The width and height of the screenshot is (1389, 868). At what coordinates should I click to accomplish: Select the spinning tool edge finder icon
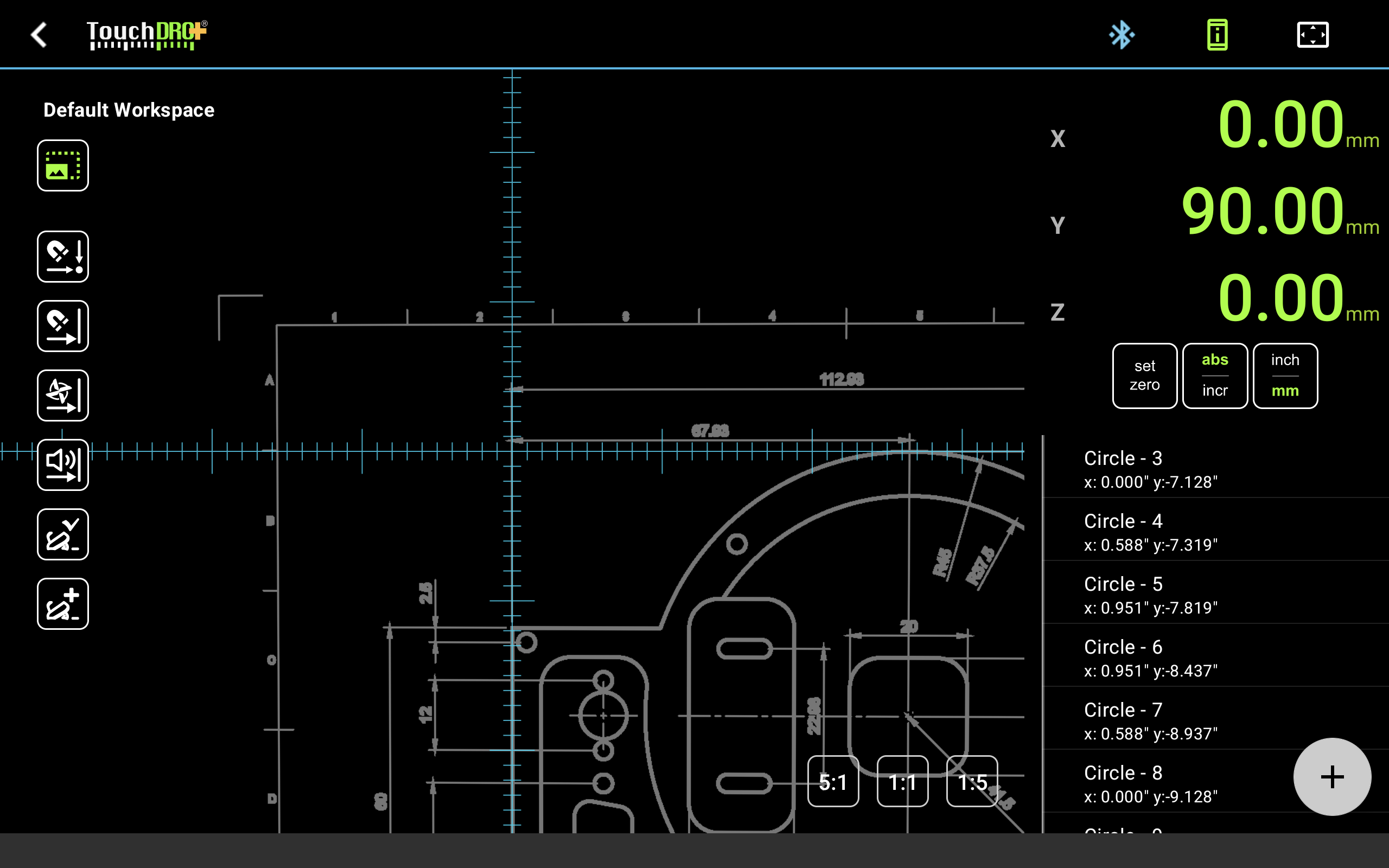tap(62, 395)
